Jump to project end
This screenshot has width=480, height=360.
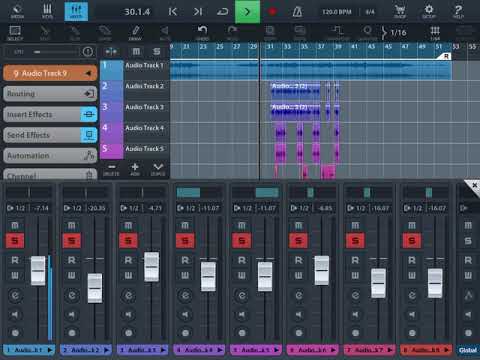click(x=198, y=12)
